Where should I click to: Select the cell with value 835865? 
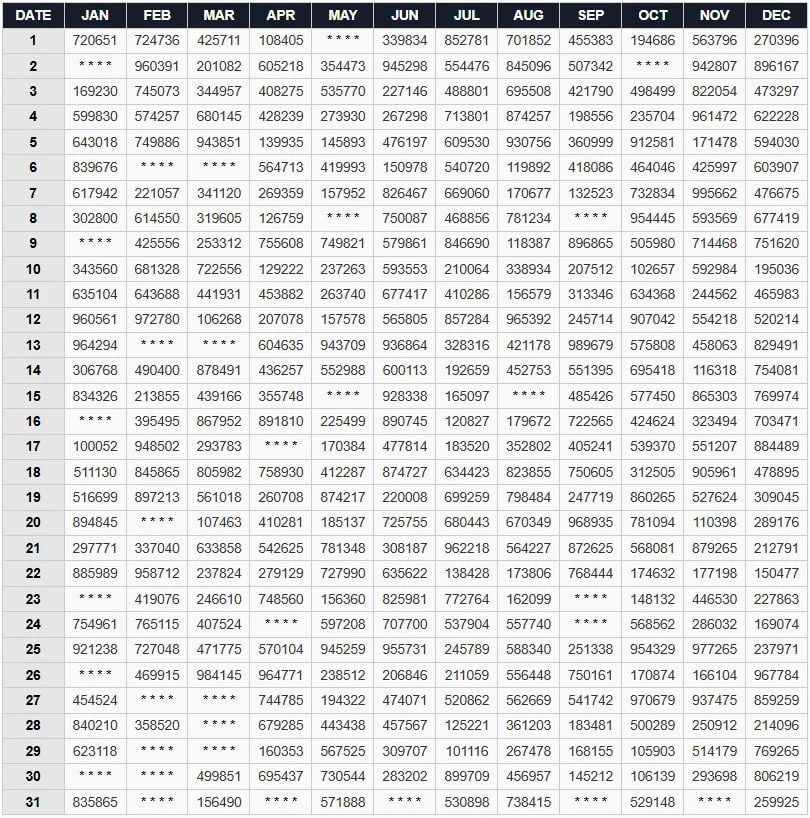[x=95, y=802]
